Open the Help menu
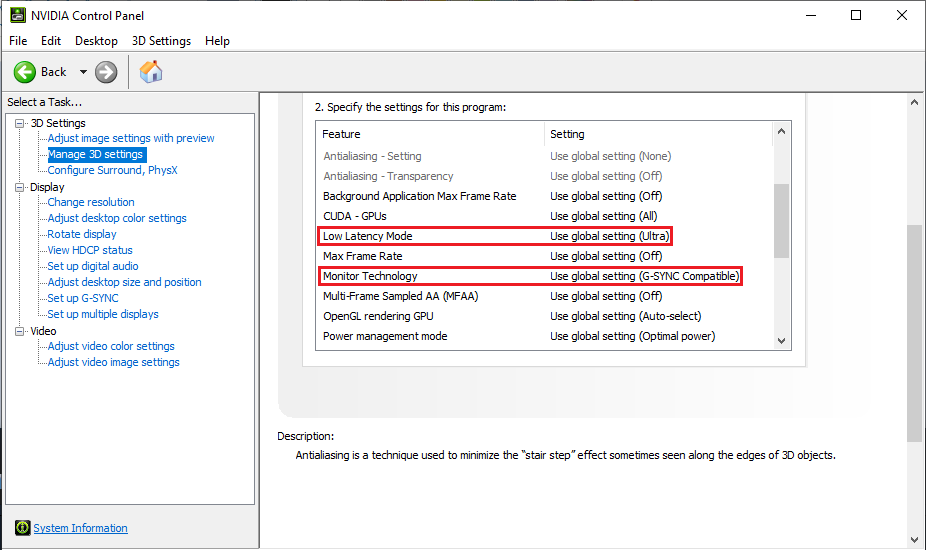This screenshot has width=926, height=550. tap(217, 41)
